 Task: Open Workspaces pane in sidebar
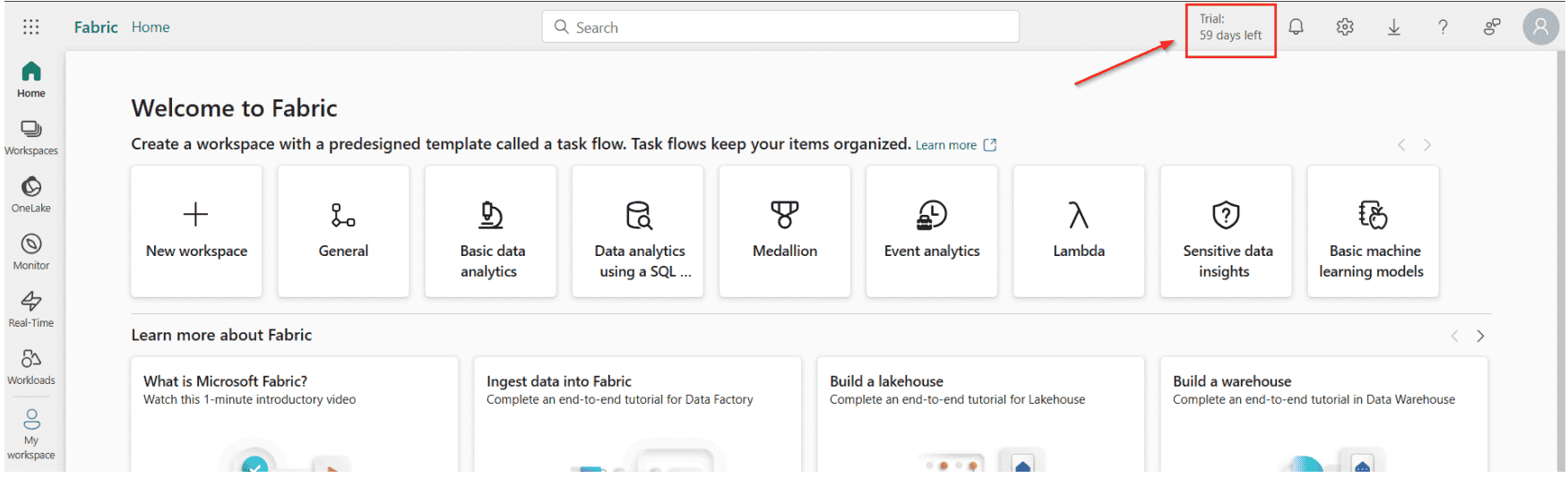point(31,137)
